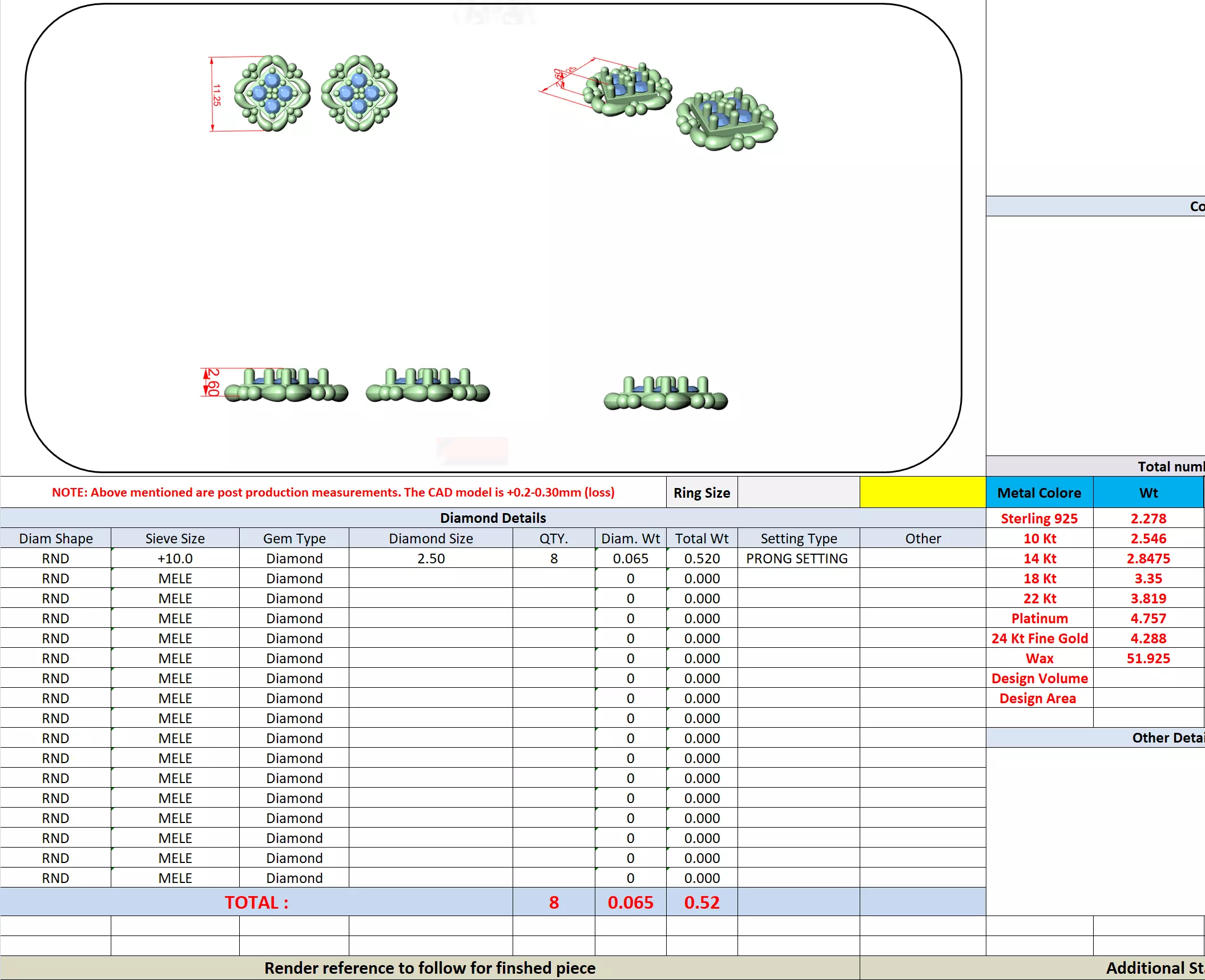Screen dimensions: 1205x980
Task: Click the TOTAL total weight 0.52
Action: (x=702, y=902)
